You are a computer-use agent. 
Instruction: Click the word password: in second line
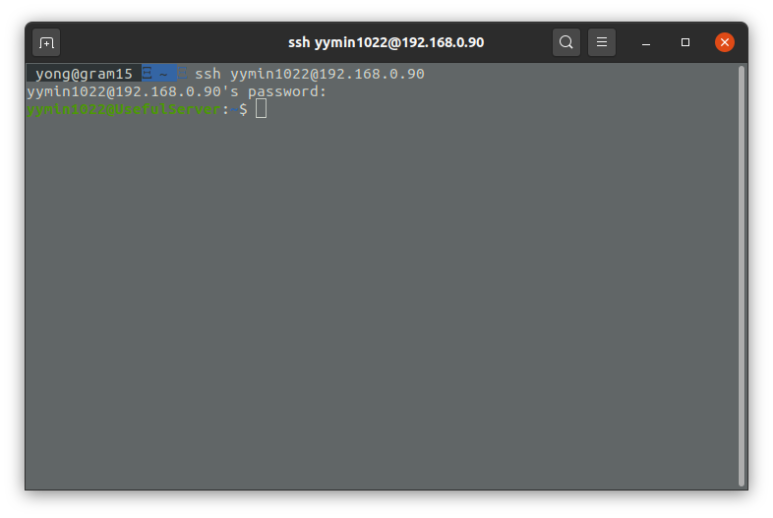coord(287,92)
